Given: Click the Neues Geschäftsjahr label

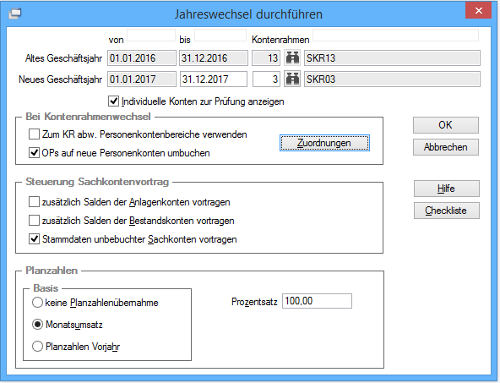Looking at the screenshot, I should pos(60,79).
